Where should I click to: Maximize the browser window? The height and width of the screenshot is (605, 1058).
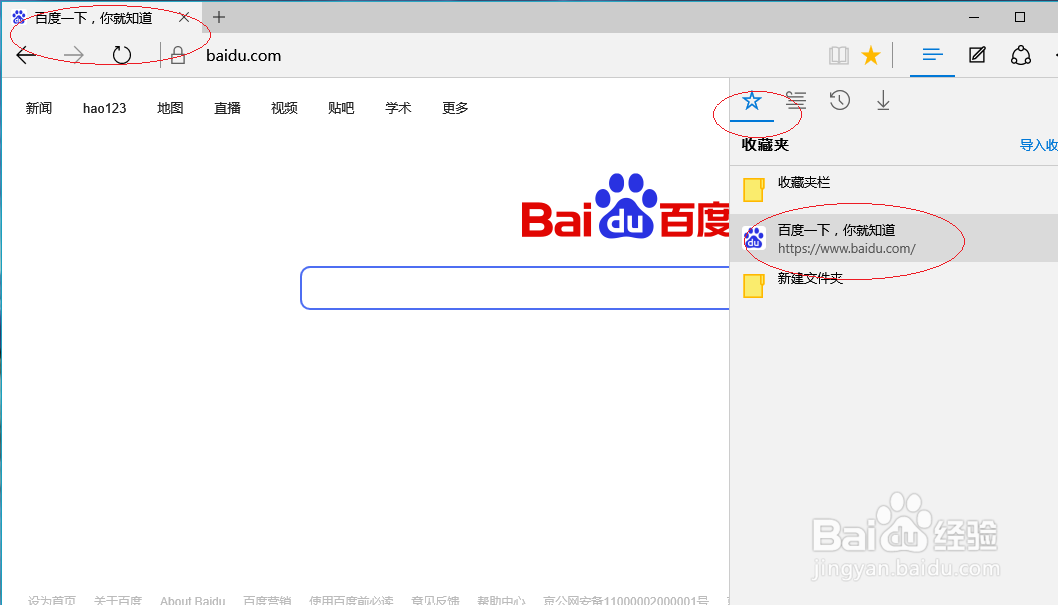coord(1020,18)
